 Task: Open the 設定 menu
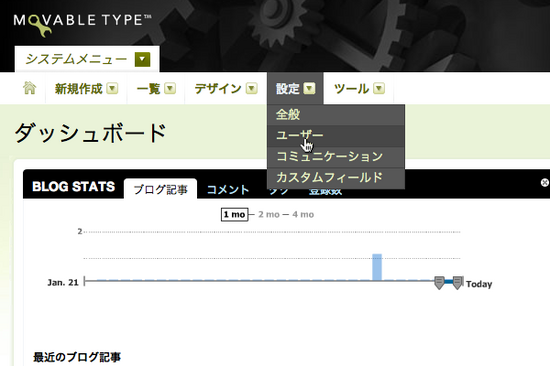pos(288,89)
